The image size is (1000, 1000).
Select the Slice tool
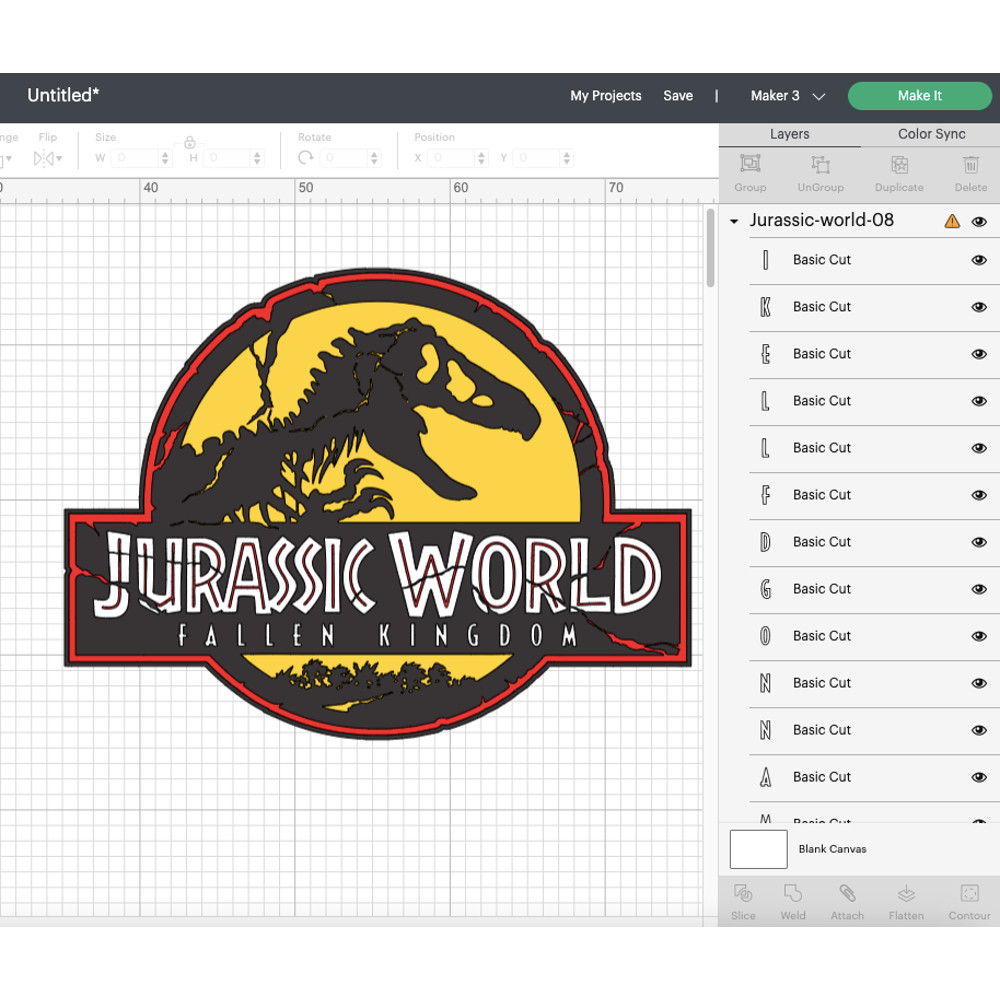[x=743, y=900]
